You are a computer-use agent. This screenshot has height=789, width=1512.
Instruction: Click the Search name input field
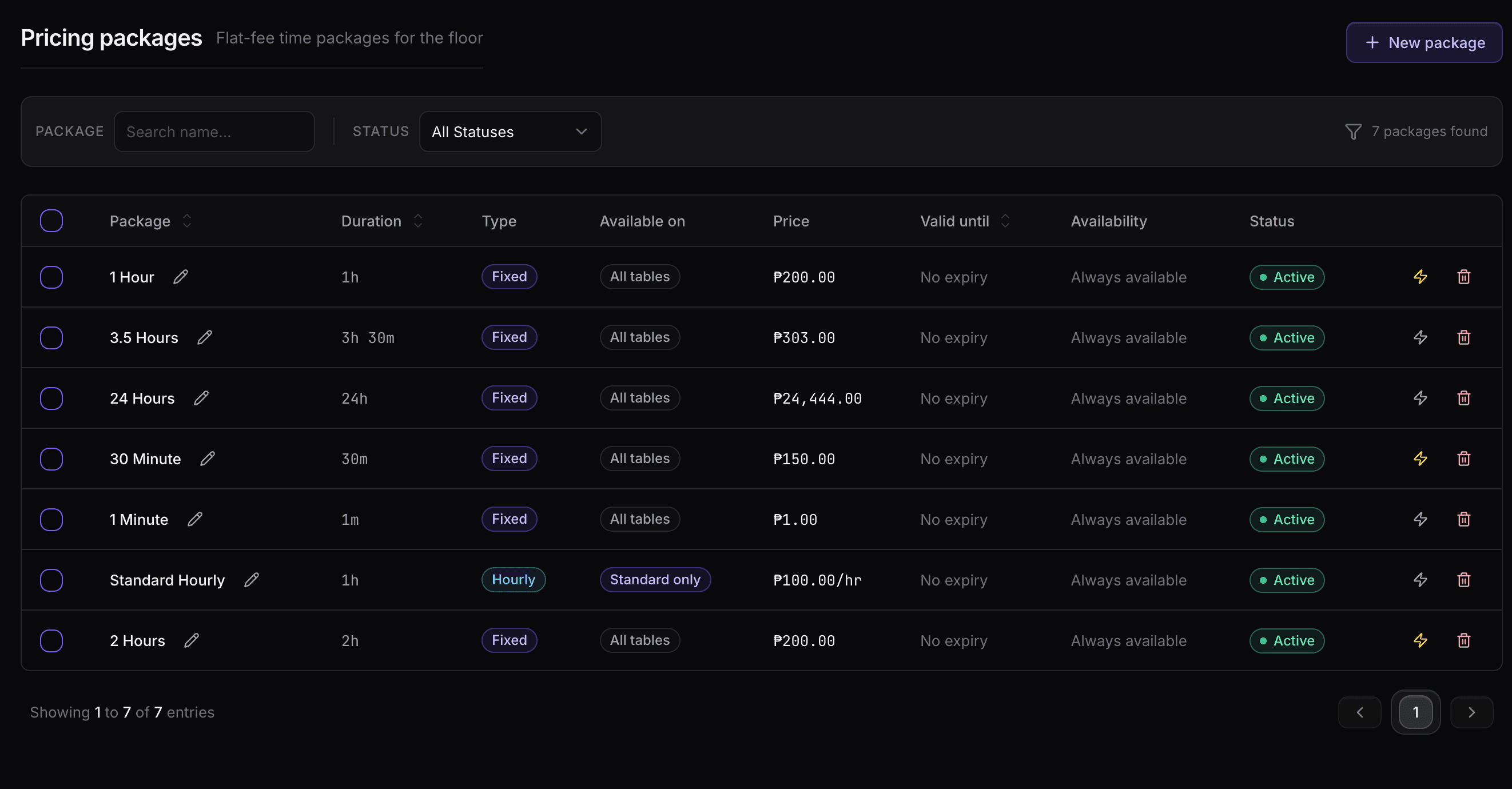pyautogui.click(x=214, y=131)
